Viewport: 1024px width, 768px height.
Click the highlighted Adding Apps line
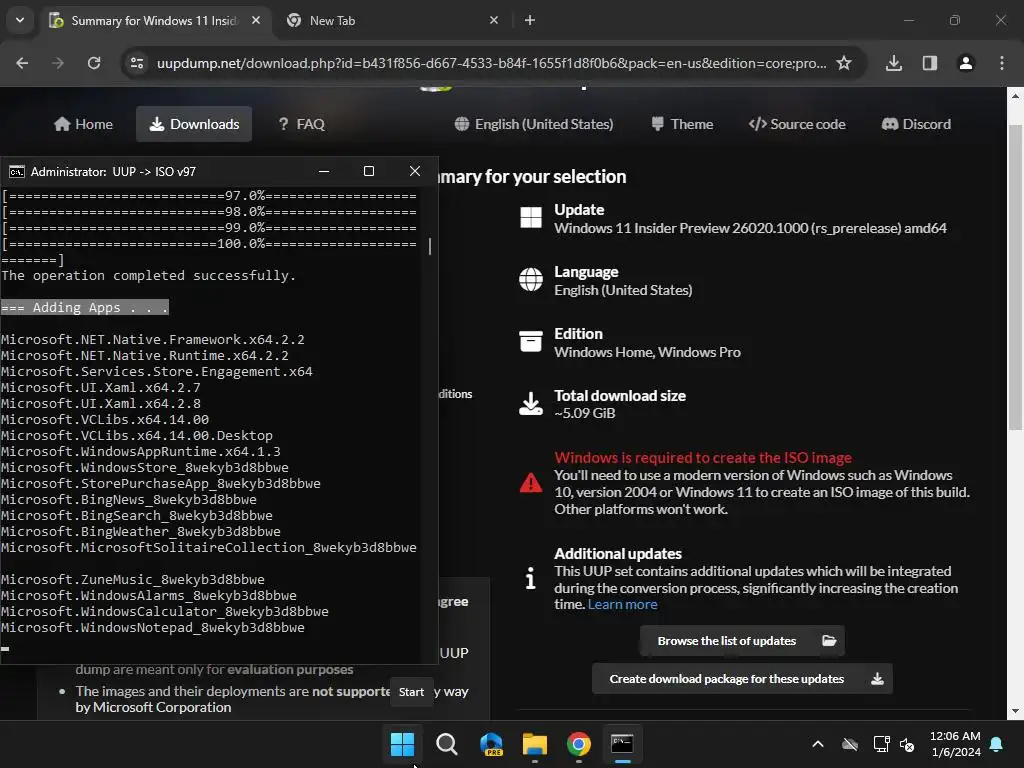(85, 307)
